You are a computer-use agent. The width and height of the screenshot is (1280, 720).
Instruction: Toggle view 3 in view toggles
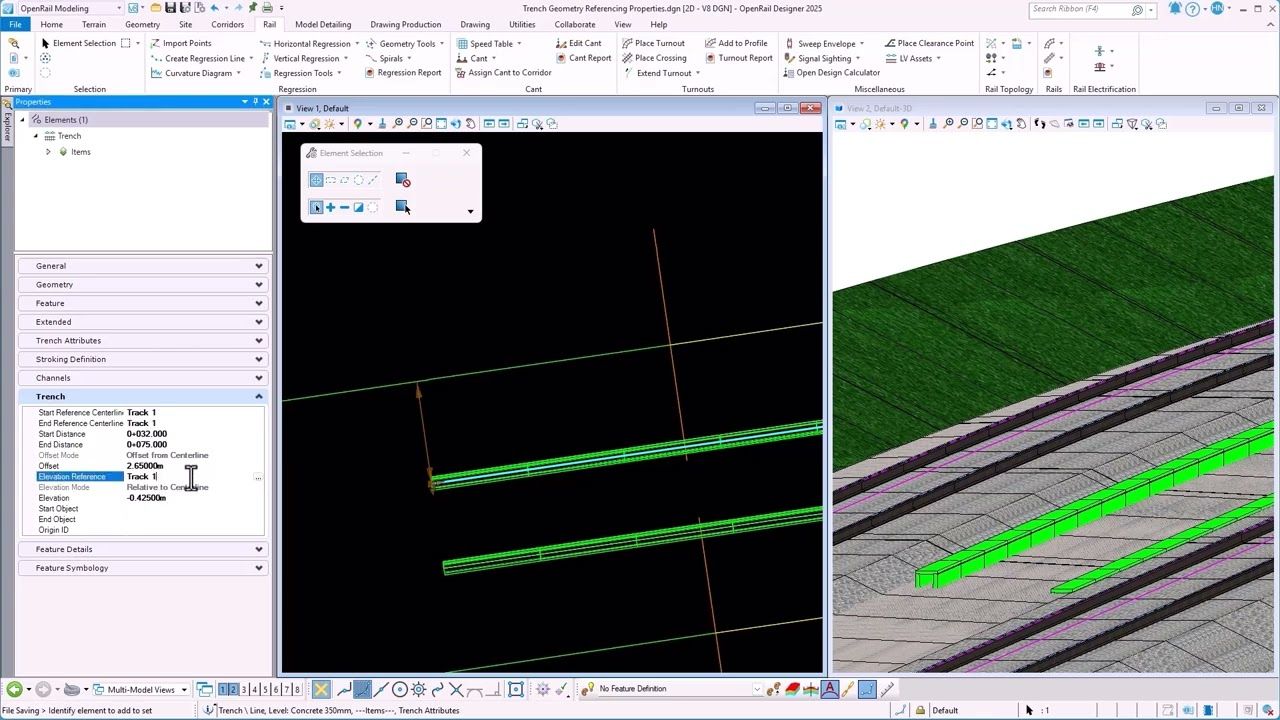coord(244,689)
